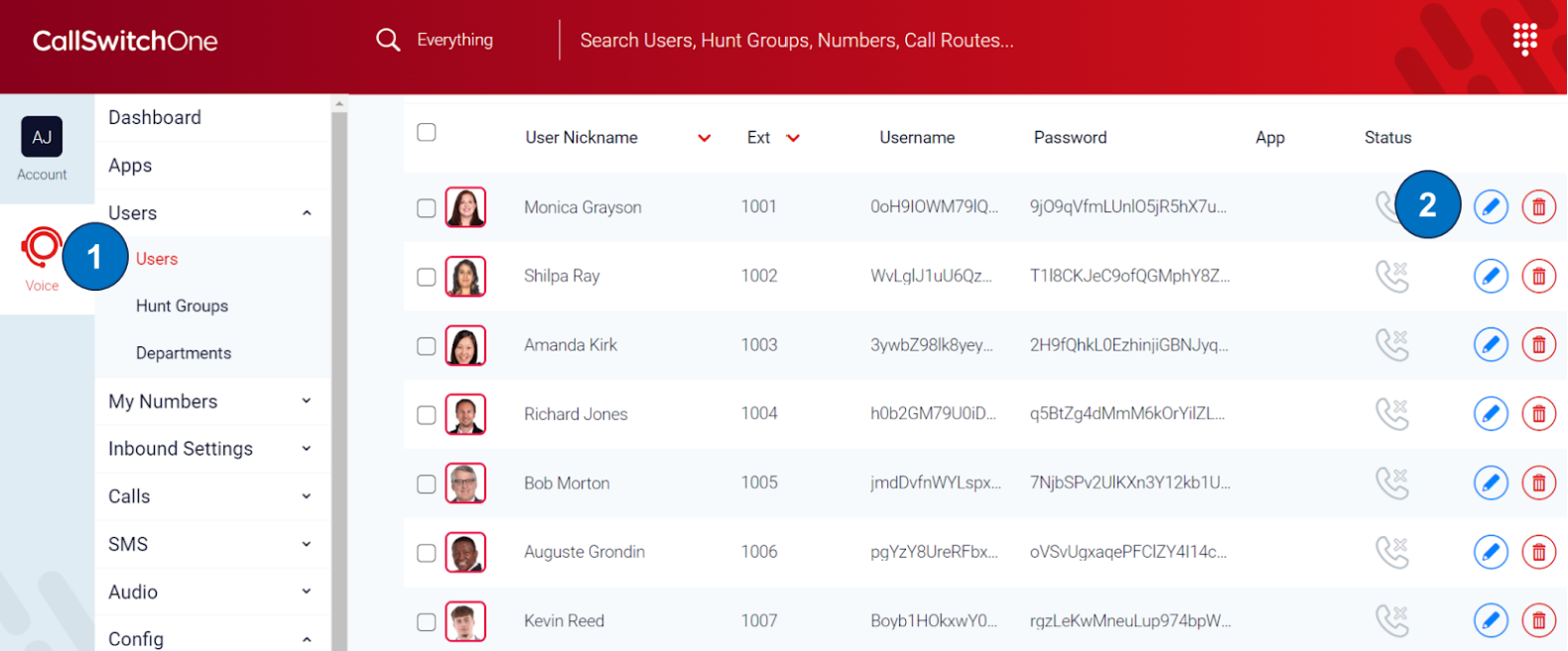Click the Username column header
This screenshot has width=1568, height=651.
[x=917, y=138]
